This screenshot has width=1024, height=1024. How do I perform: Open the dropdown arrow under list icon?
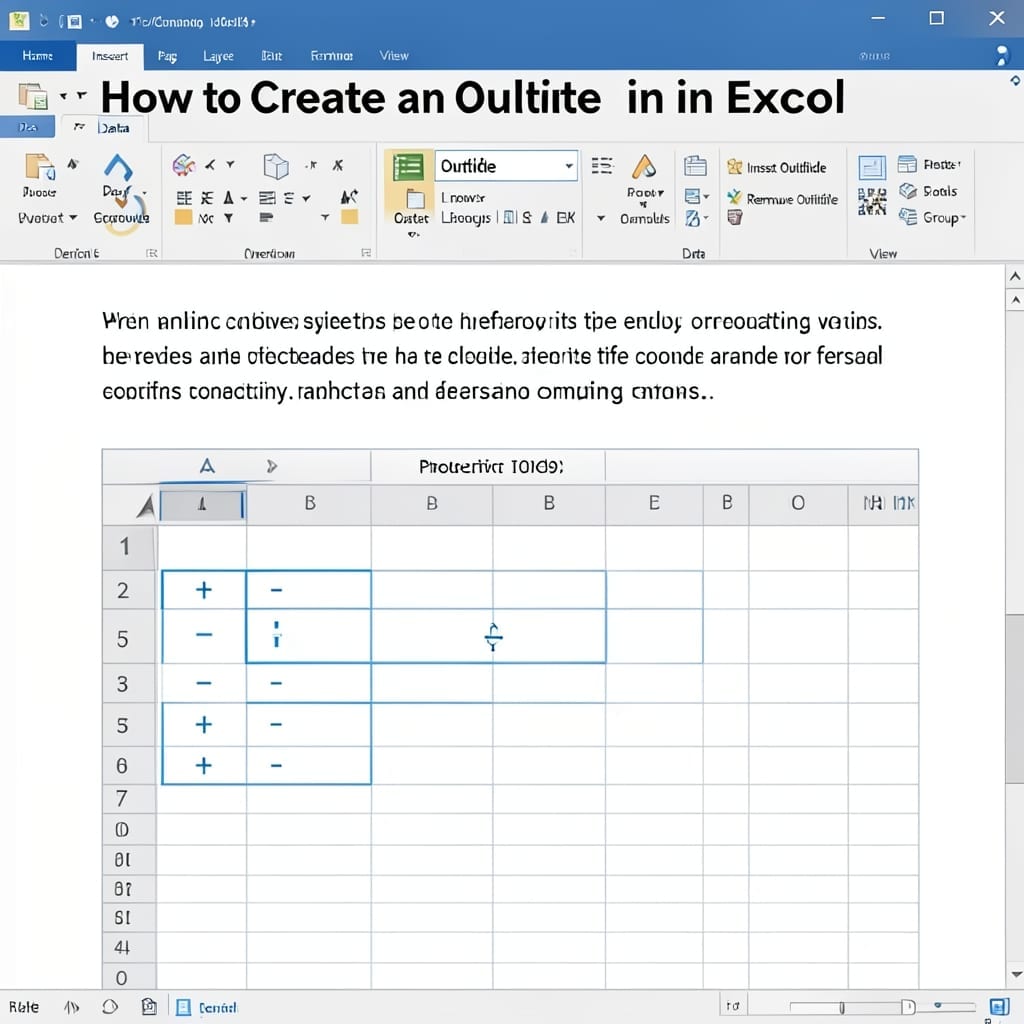pyautogui.click(x=601, y=217)
